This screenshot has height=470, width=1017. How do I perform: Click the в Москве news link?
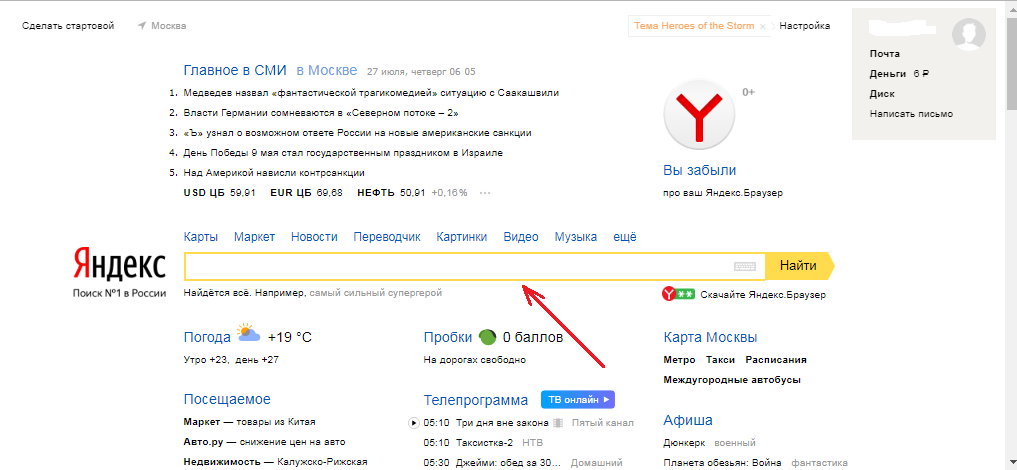327,70
